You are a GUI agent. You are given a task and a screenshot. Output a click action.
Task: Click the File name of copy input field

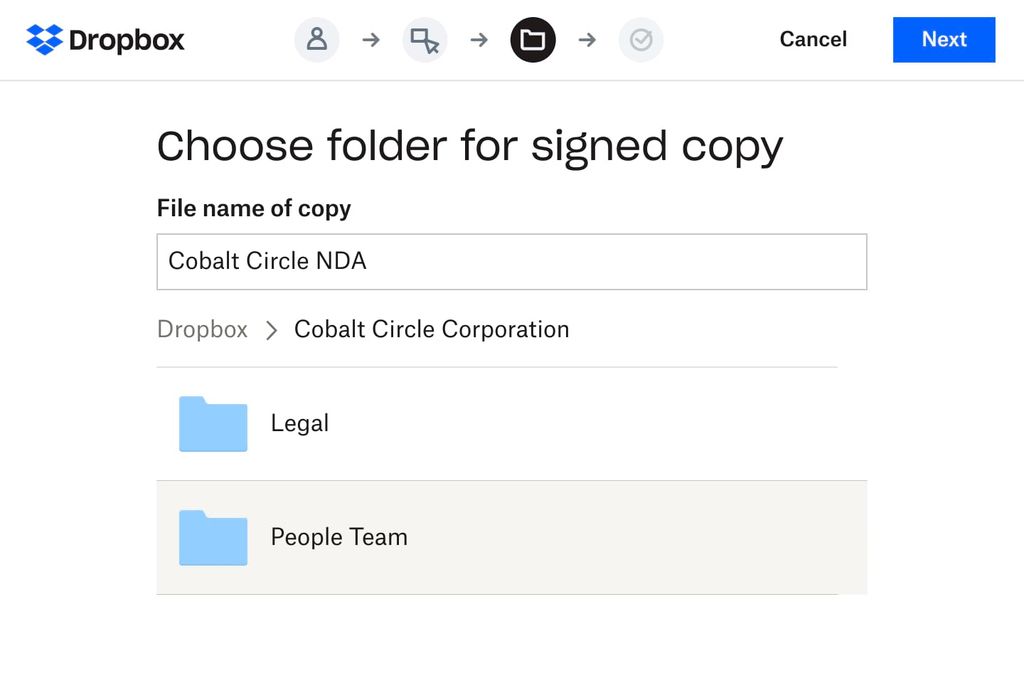511,261
